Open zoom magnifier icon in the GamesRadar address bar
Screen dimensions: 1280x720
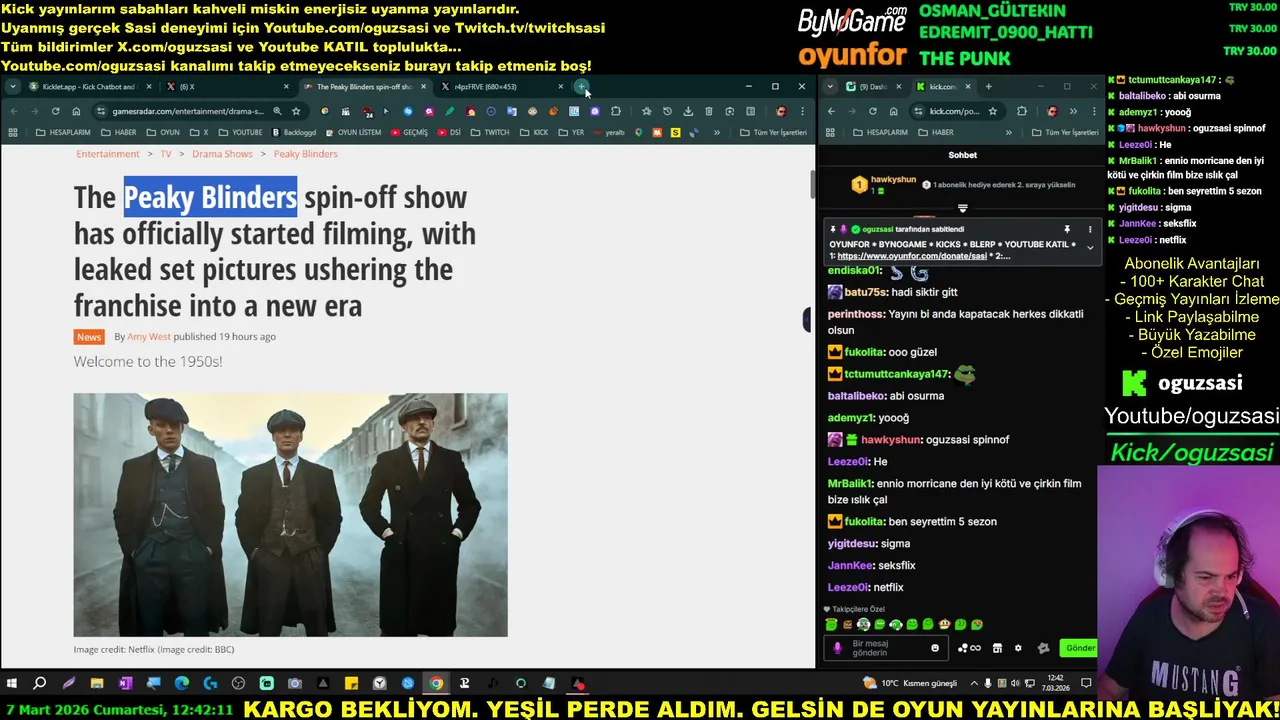coord(277,111)
